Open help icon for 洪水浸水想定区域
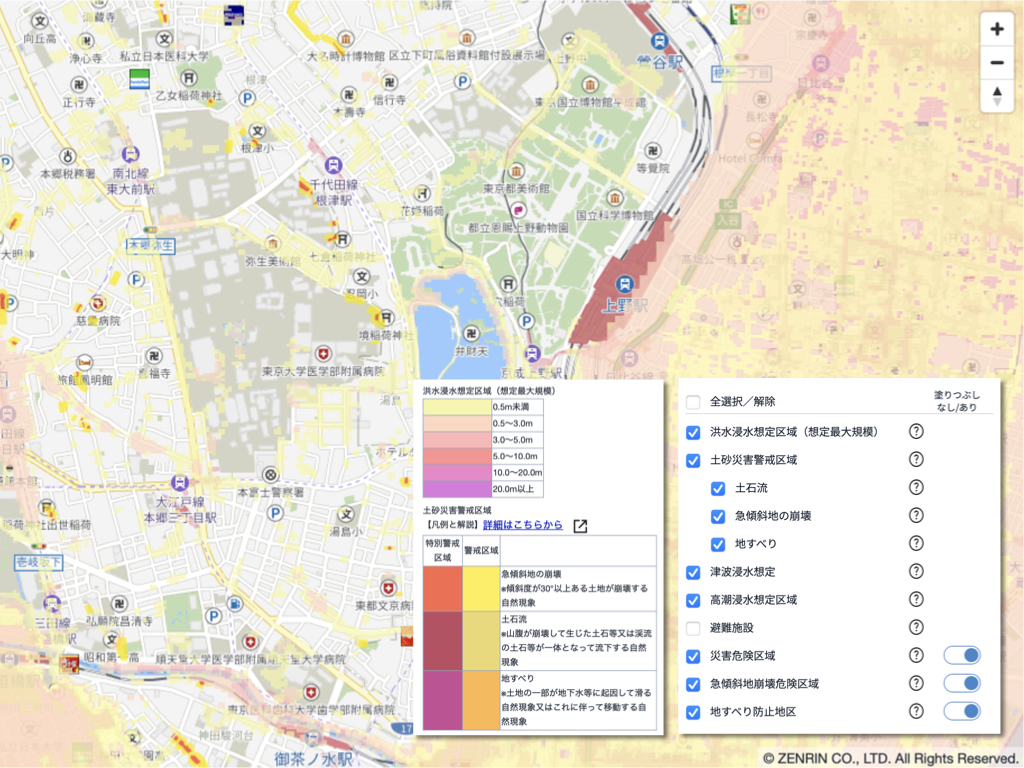1024x768 pixels. 915,432
